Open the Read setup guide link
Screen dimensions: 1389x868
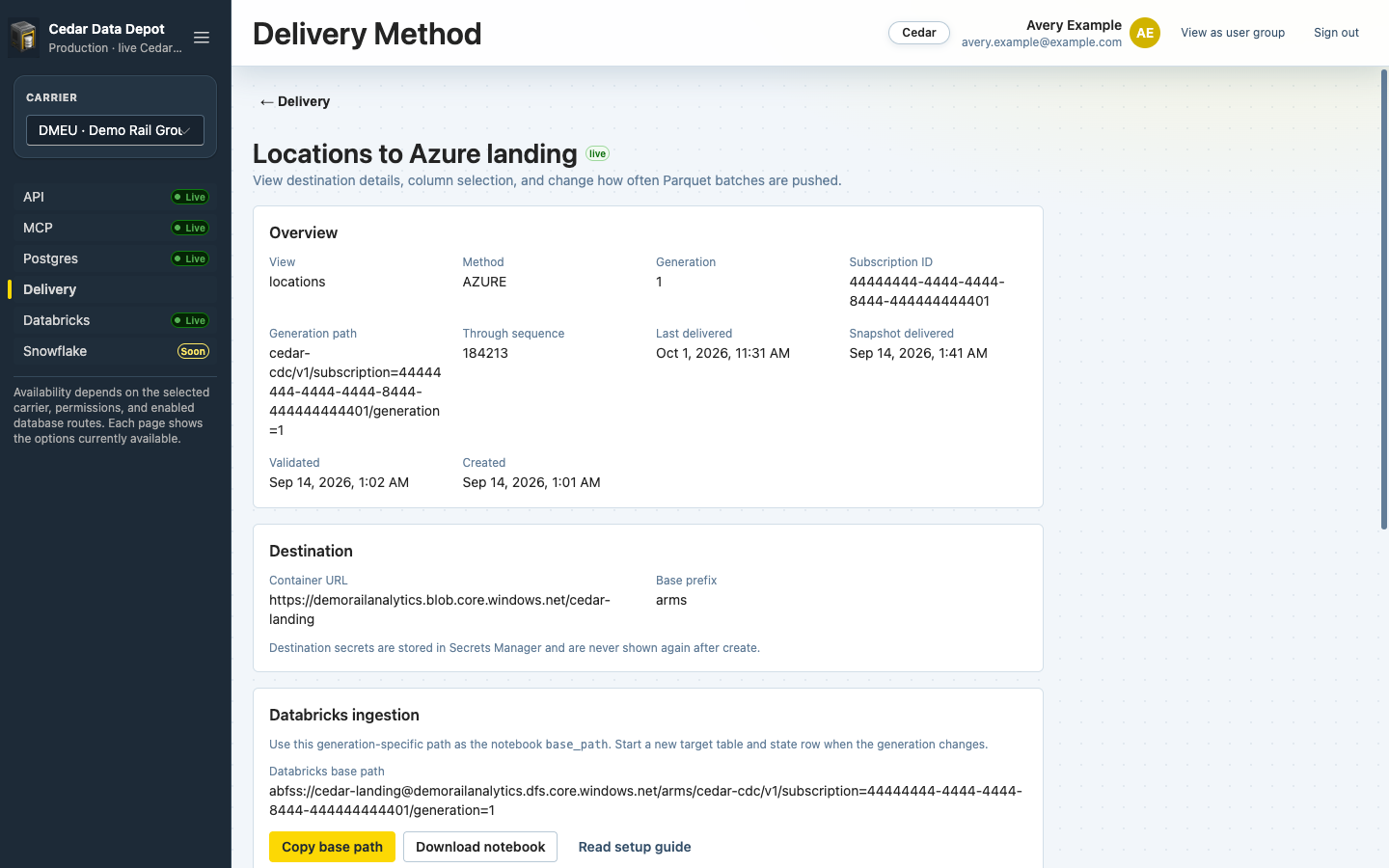tap(635, 847)
